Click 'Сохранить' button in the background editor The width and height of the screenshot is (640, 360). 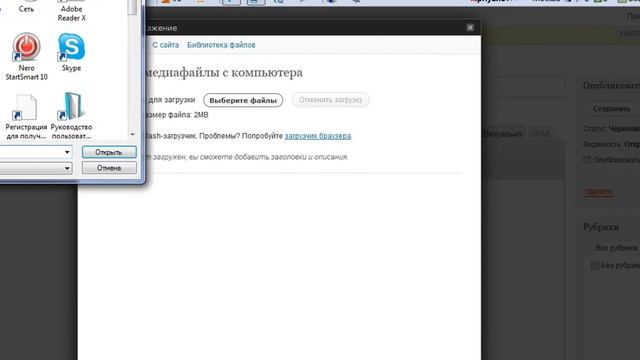(611, 109)
